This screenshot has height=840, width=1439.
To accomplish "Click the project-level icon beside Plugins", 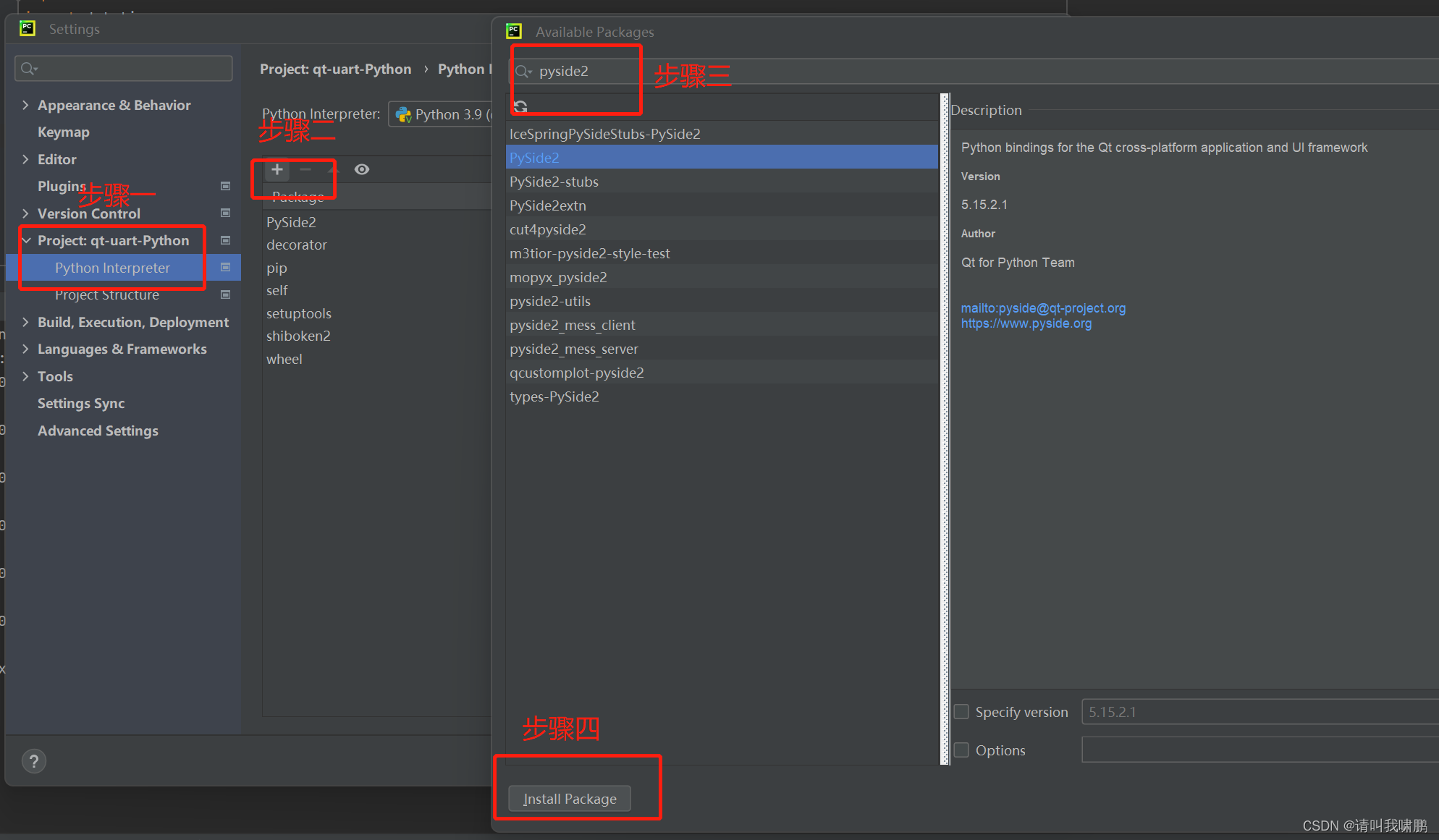I will (226, 186).
